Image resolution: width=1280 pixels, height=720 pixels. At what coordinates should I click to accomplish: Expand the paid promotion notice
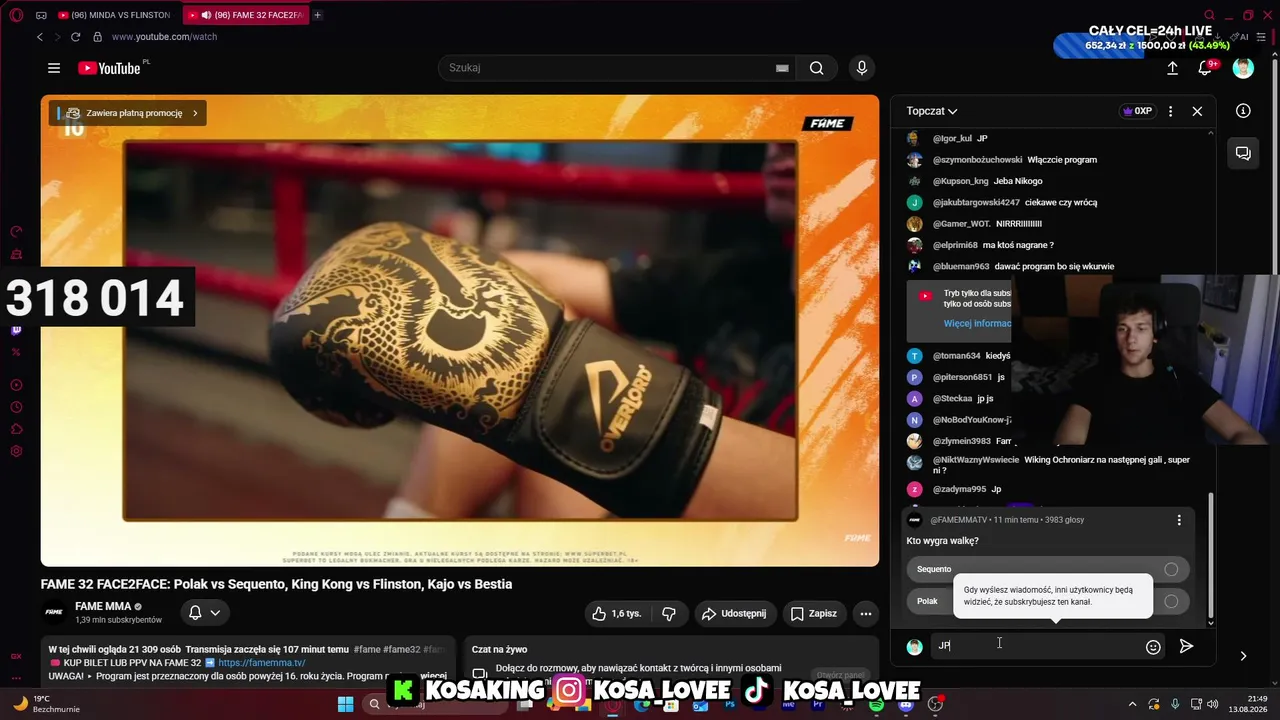tap(129, 113)
